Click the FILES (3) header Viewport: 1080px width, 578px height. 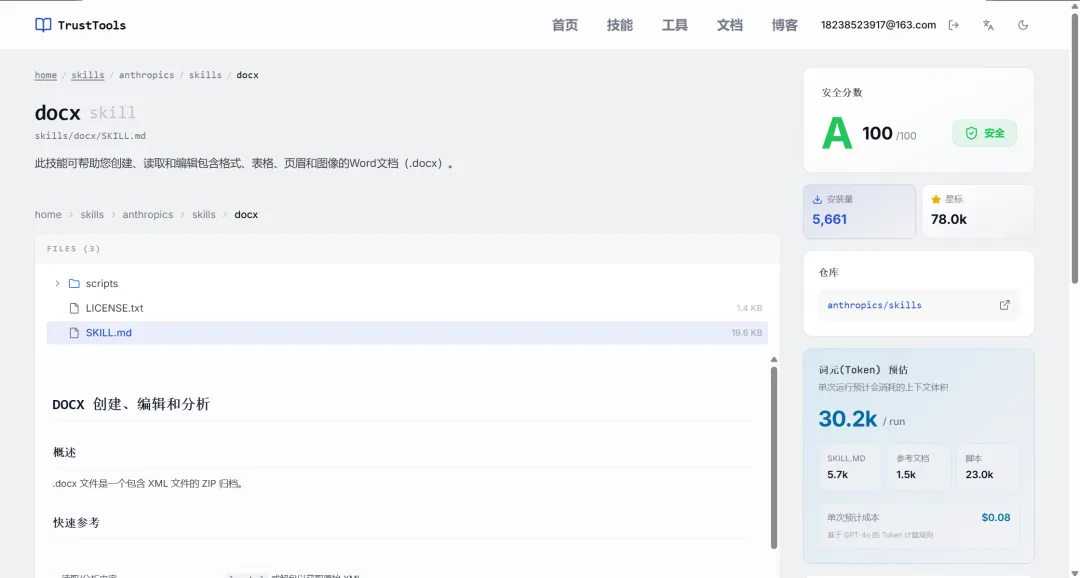74,249
